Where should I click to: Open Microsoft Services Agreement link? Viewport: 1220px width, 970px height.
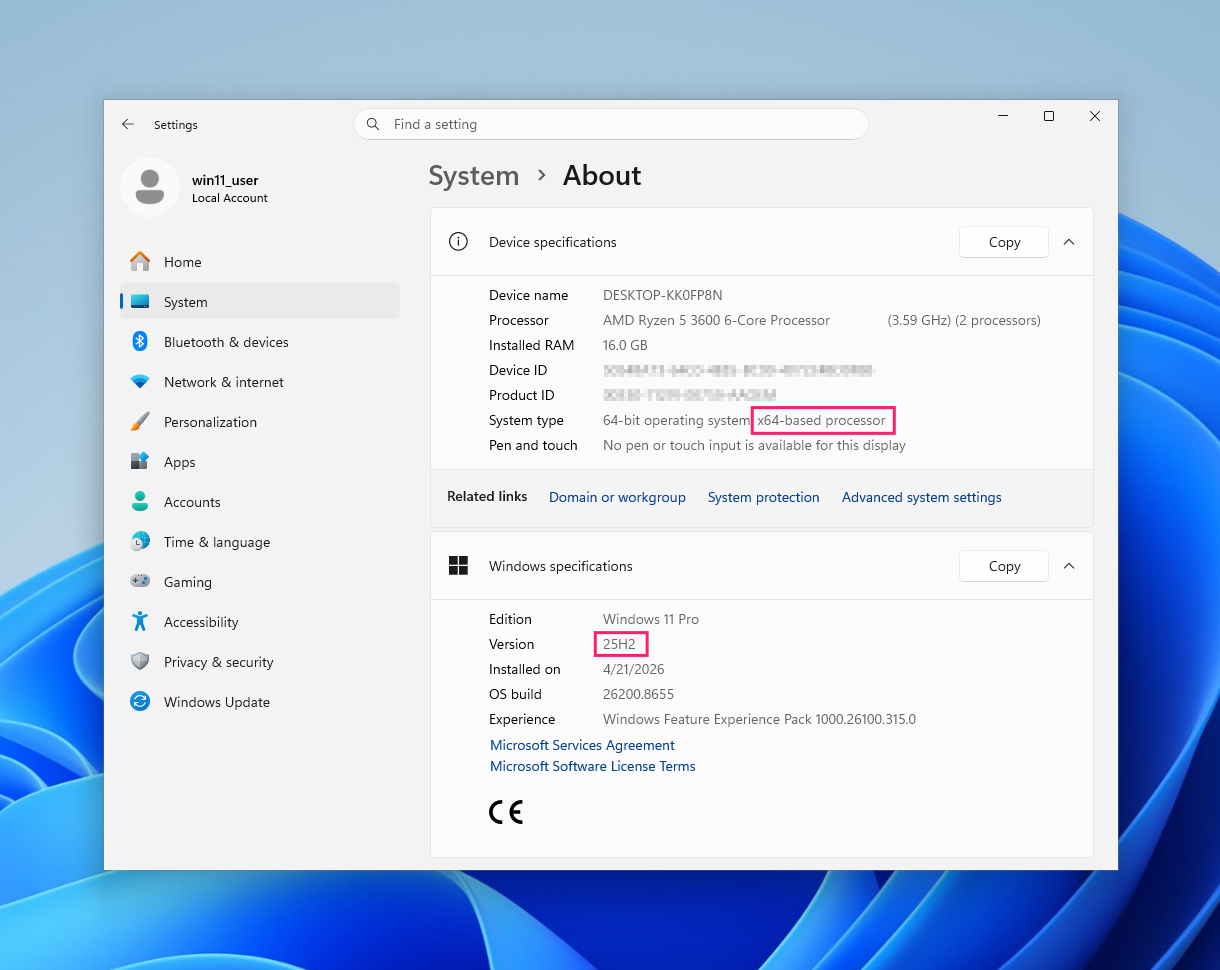click(x=582, y=745)
